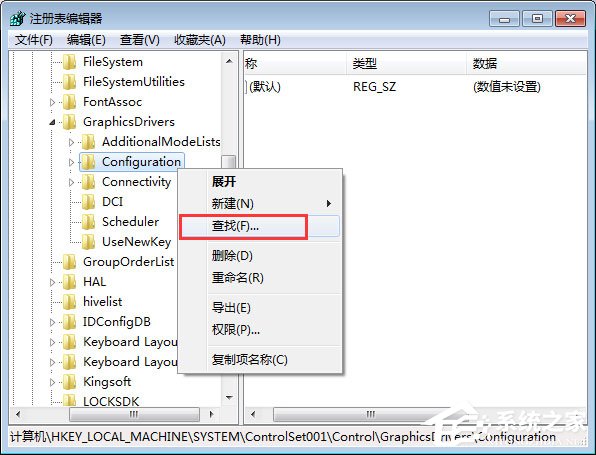Click the Scheduler folder icon
Viewport: 596px width, 455px height.
(x=89, y=222)
